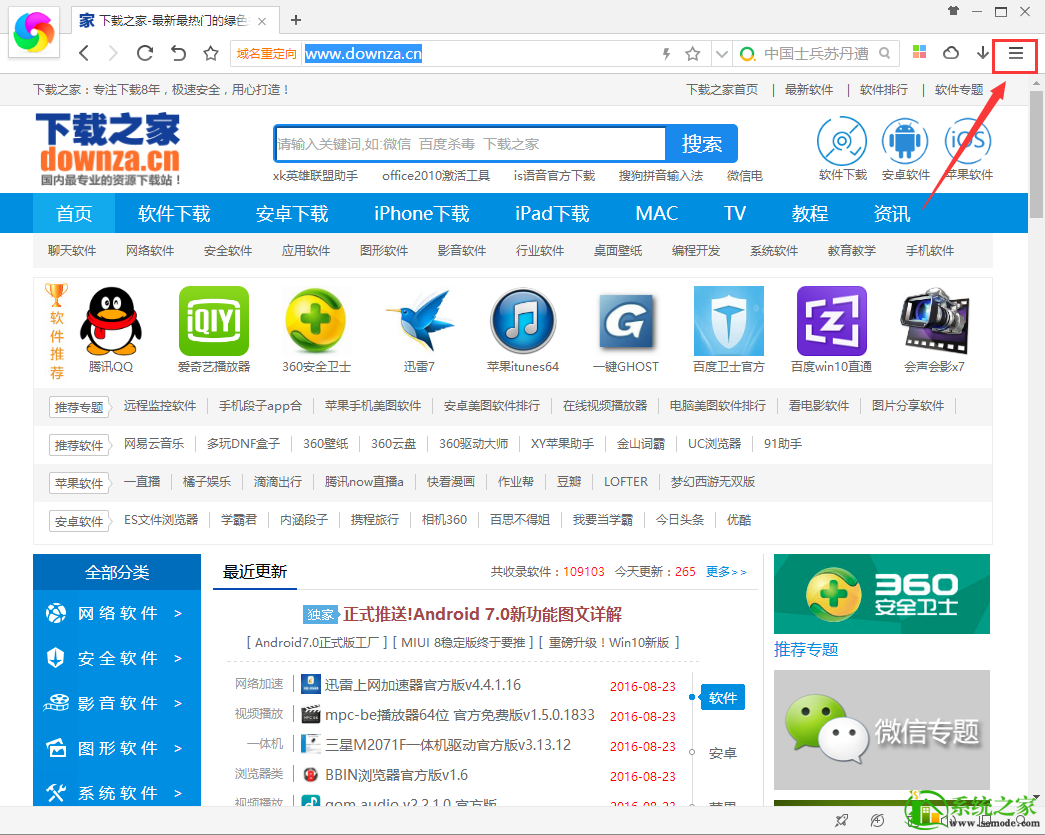This screenshot has height=835, width=1045.
Task: Expand the 网络软件 category in left sidebar
Action: click(117, 613)
